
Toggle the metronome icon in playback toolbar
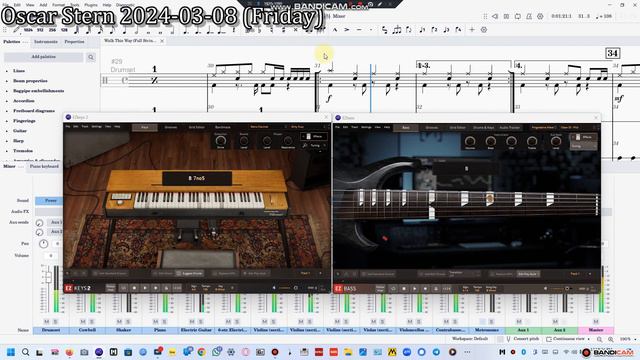coord(529,16)
